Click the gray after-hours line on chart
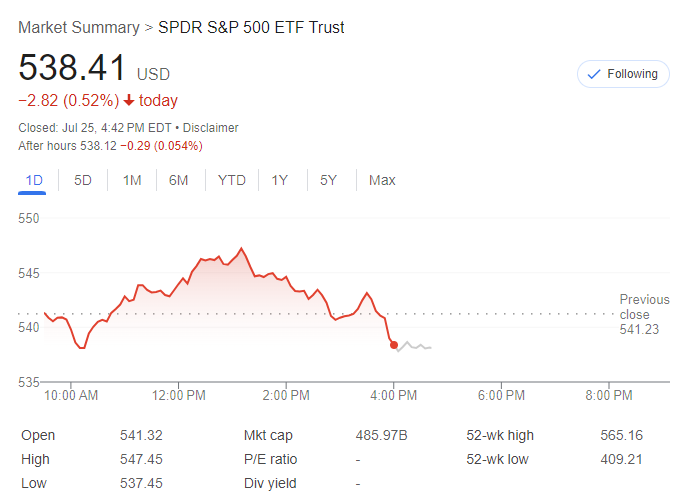The height and width of the screenshot is (499, 685). coord(415,347)
